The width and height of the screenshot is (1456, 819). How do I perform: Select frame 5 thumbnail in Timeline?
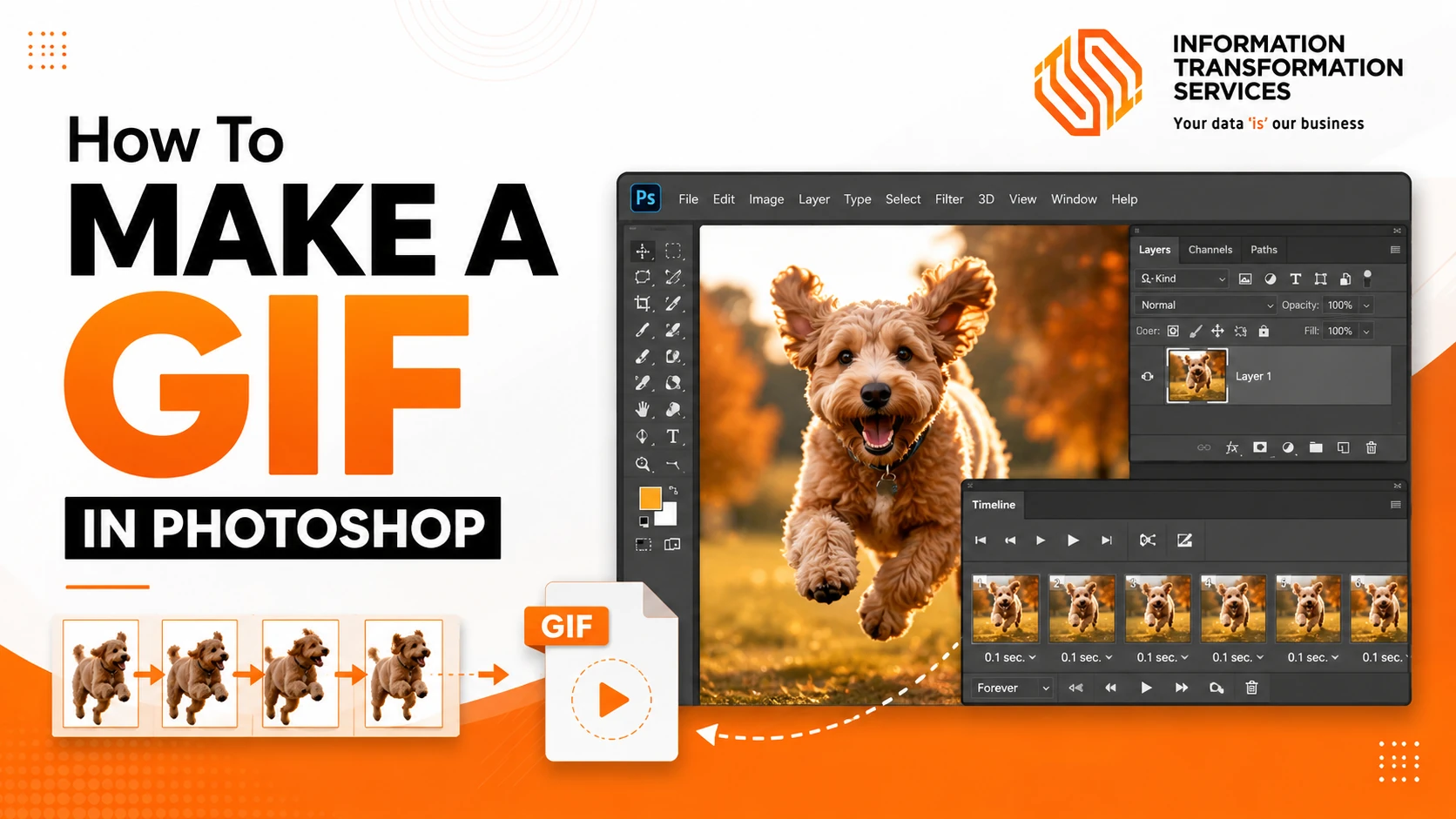[1308, 608]
